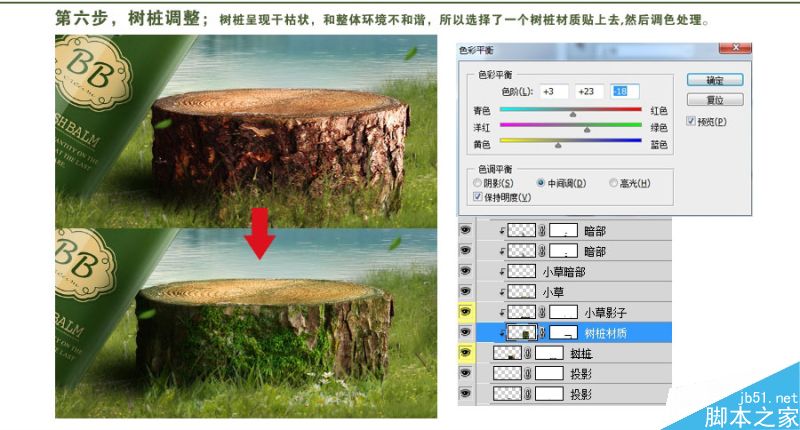Select the 小草影子 layer thumbnail

click(521, 312)
